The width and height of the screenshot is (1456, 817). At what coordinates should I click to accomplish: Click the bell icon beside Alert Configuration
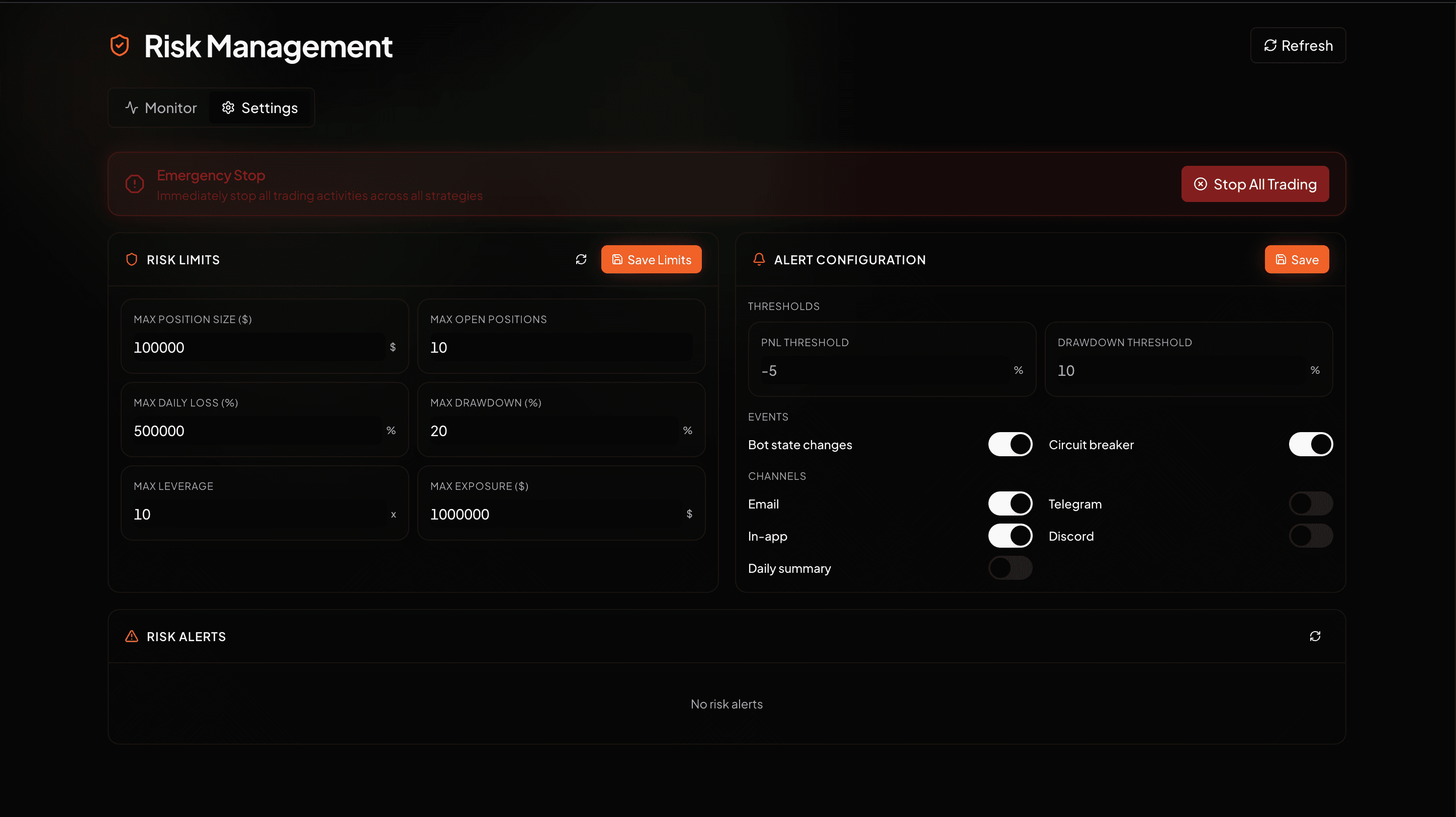pyautogui.click(x=759, y=259)
